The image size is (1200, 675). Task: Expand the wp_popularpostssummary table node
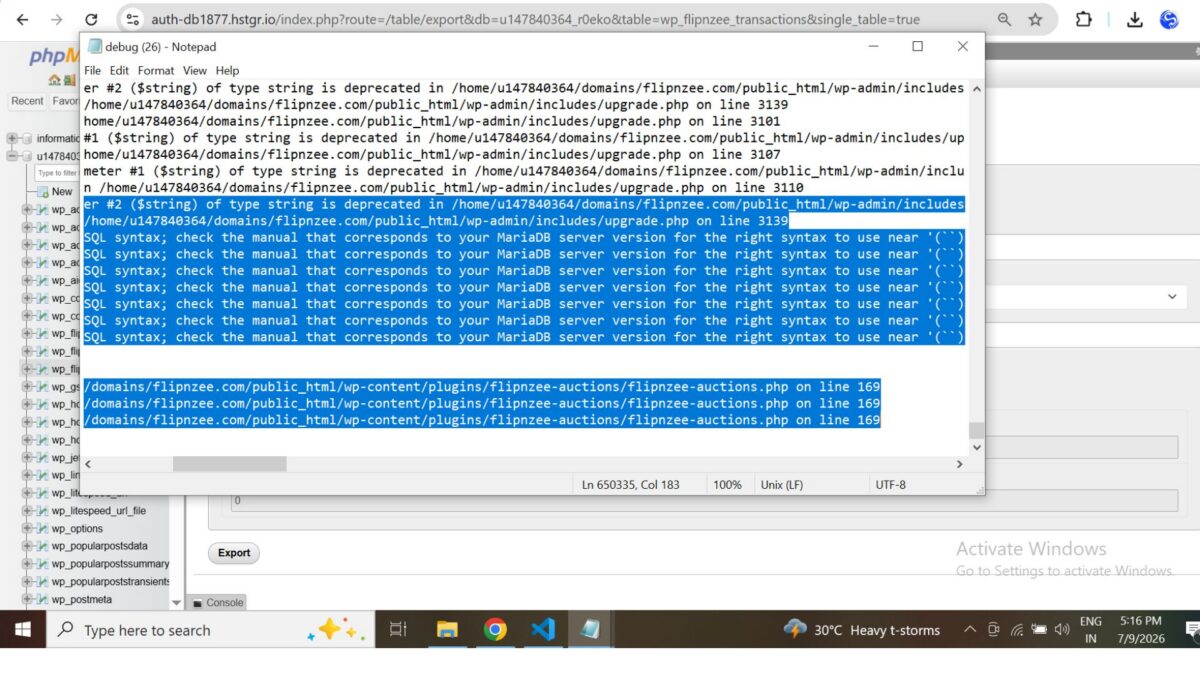[27, 564]
